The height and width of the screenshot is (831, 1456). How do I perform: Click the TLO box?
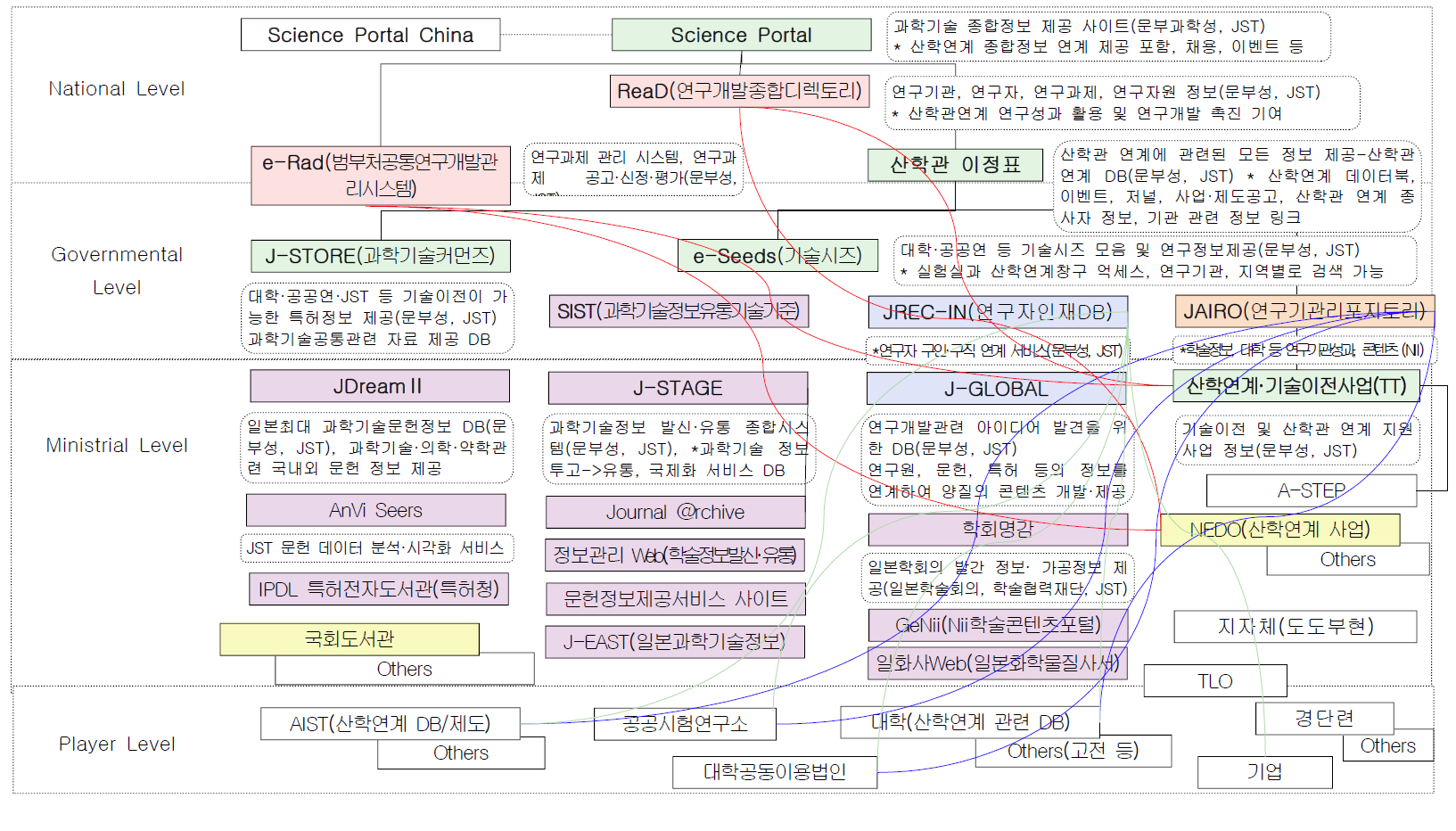[x=1215, y=681]
